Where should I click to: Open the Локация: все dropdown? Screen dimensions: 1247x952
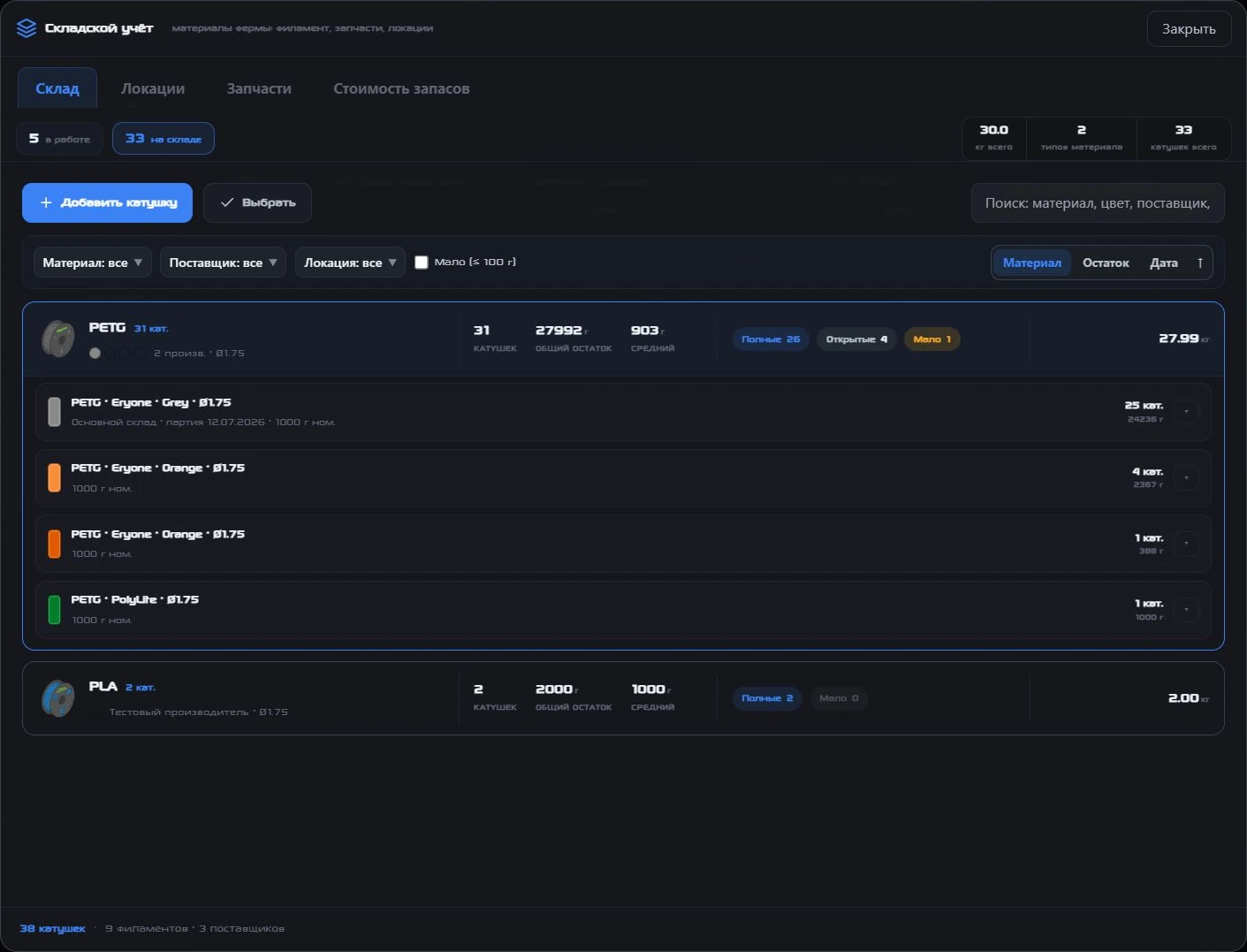click(x=350, y=263)
